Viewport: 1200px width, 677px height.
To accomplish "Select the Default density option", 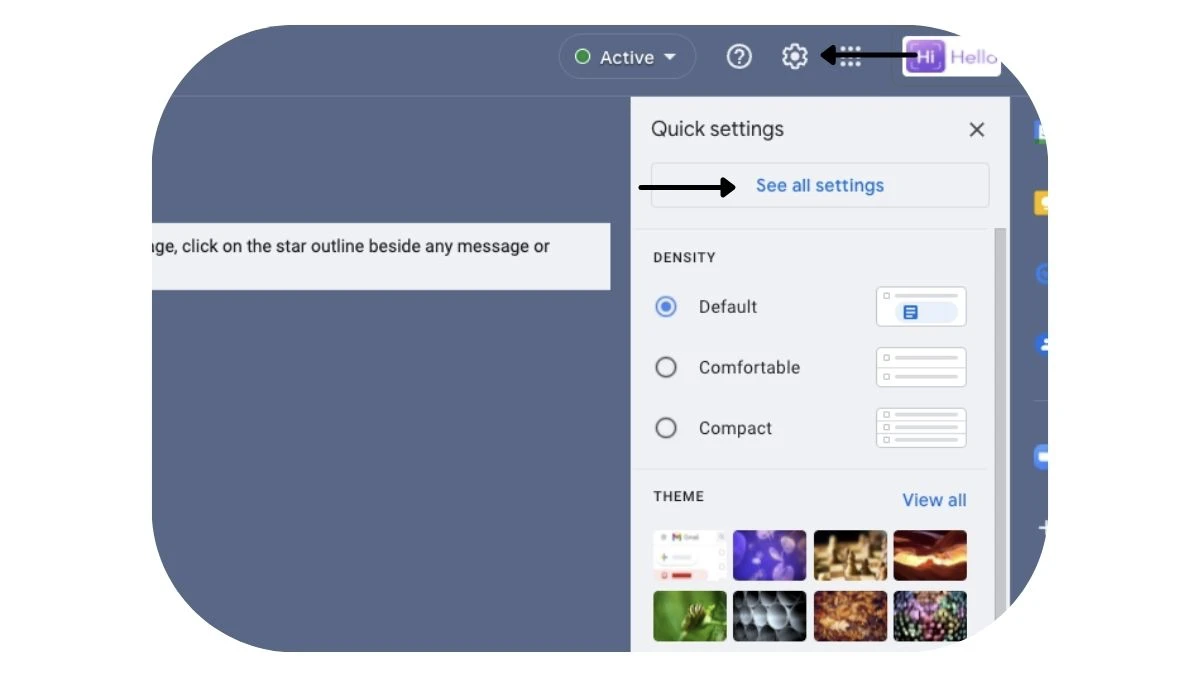I will coord(666,306).
